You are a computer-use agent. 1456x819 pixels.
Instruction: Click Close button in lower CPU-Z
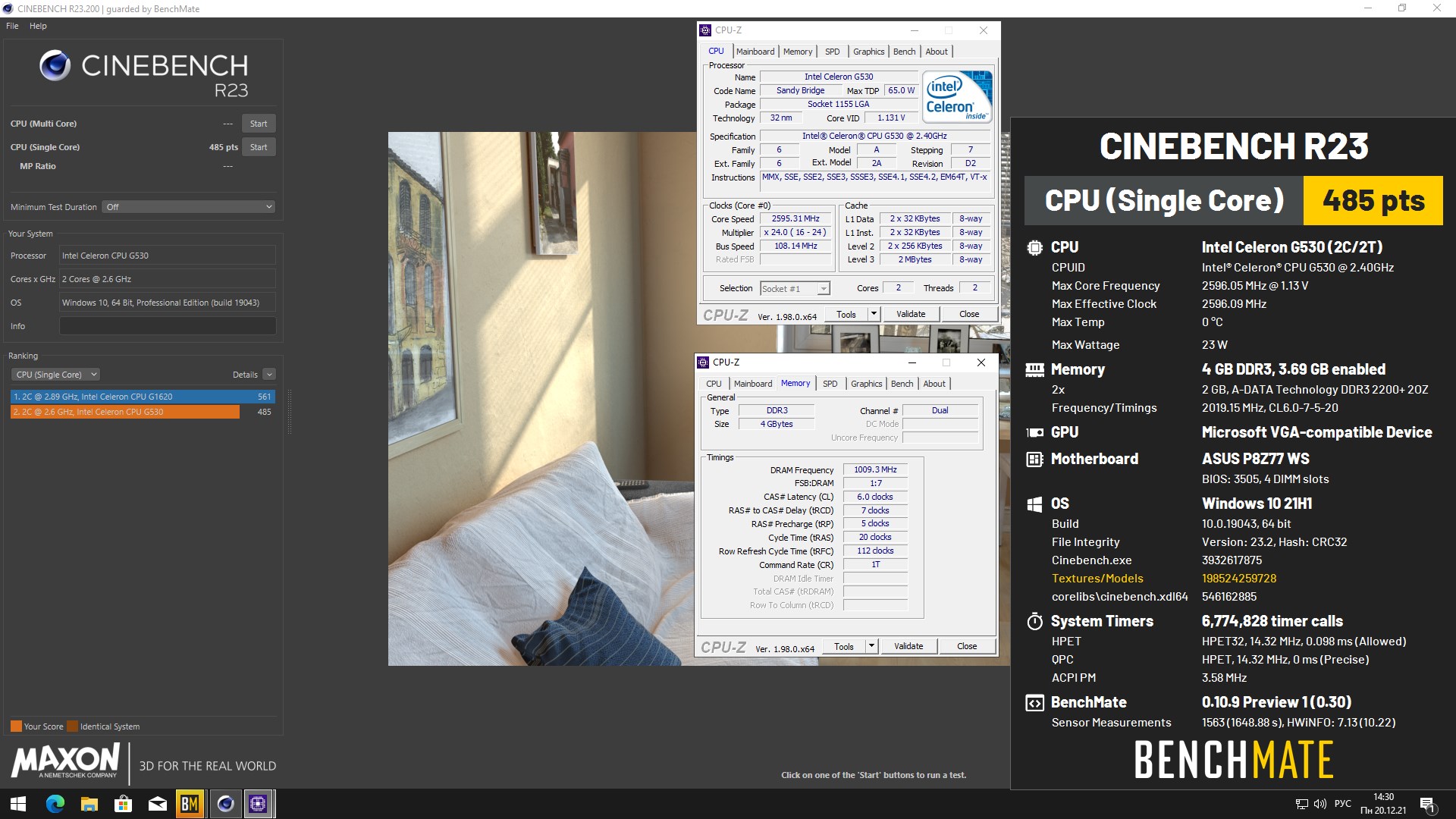coord(967,646)
